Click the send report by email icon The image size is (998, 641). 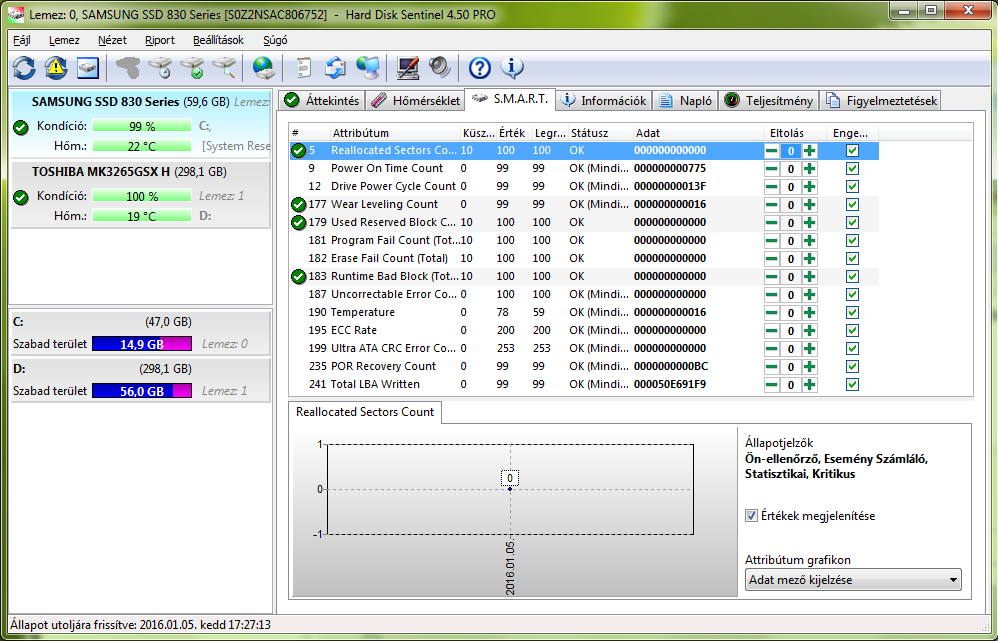335,67
